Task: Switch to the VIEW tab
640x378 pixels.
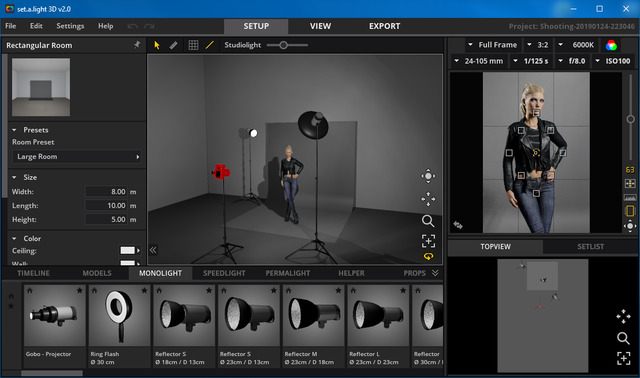Action: (320, 26)
